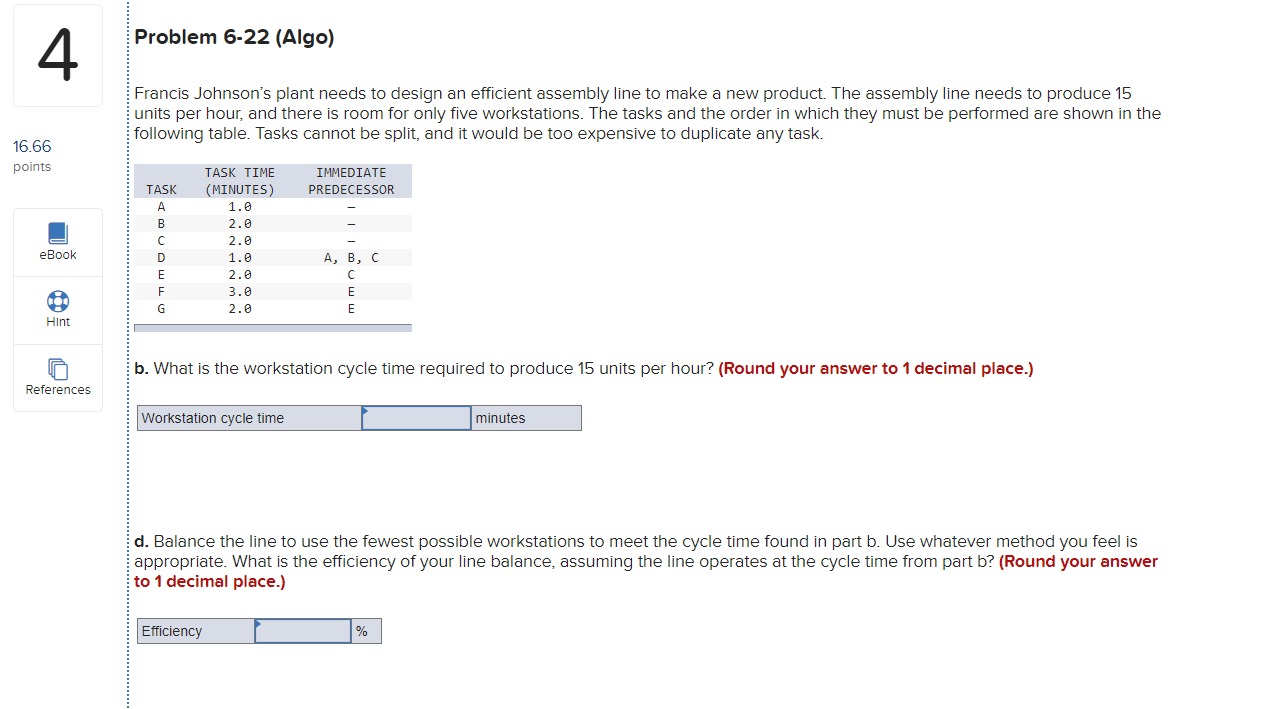Click inside the Efficiency percentage answer box
This screenshot has height=709, width=1264.
coord(305,631)
